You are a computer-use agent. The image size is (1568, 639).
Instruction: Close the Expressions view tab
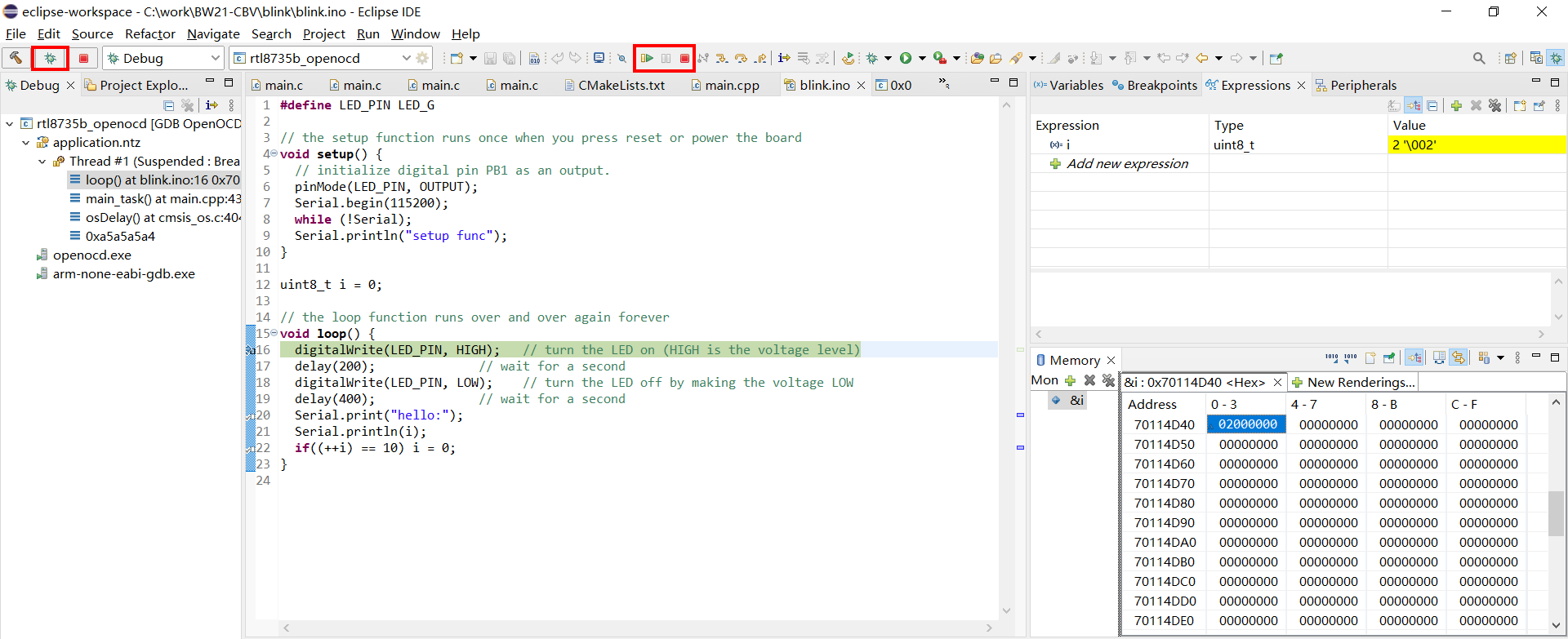click(1301, 85)
